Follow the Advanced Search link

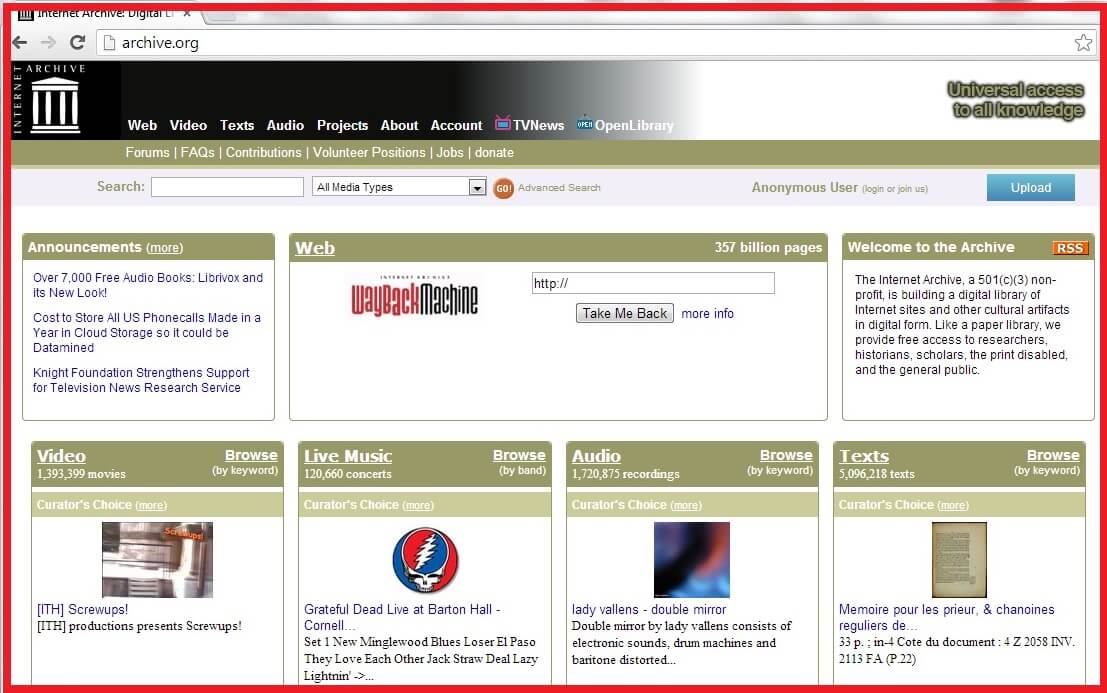pyautogui.click(x=559, y=187)
